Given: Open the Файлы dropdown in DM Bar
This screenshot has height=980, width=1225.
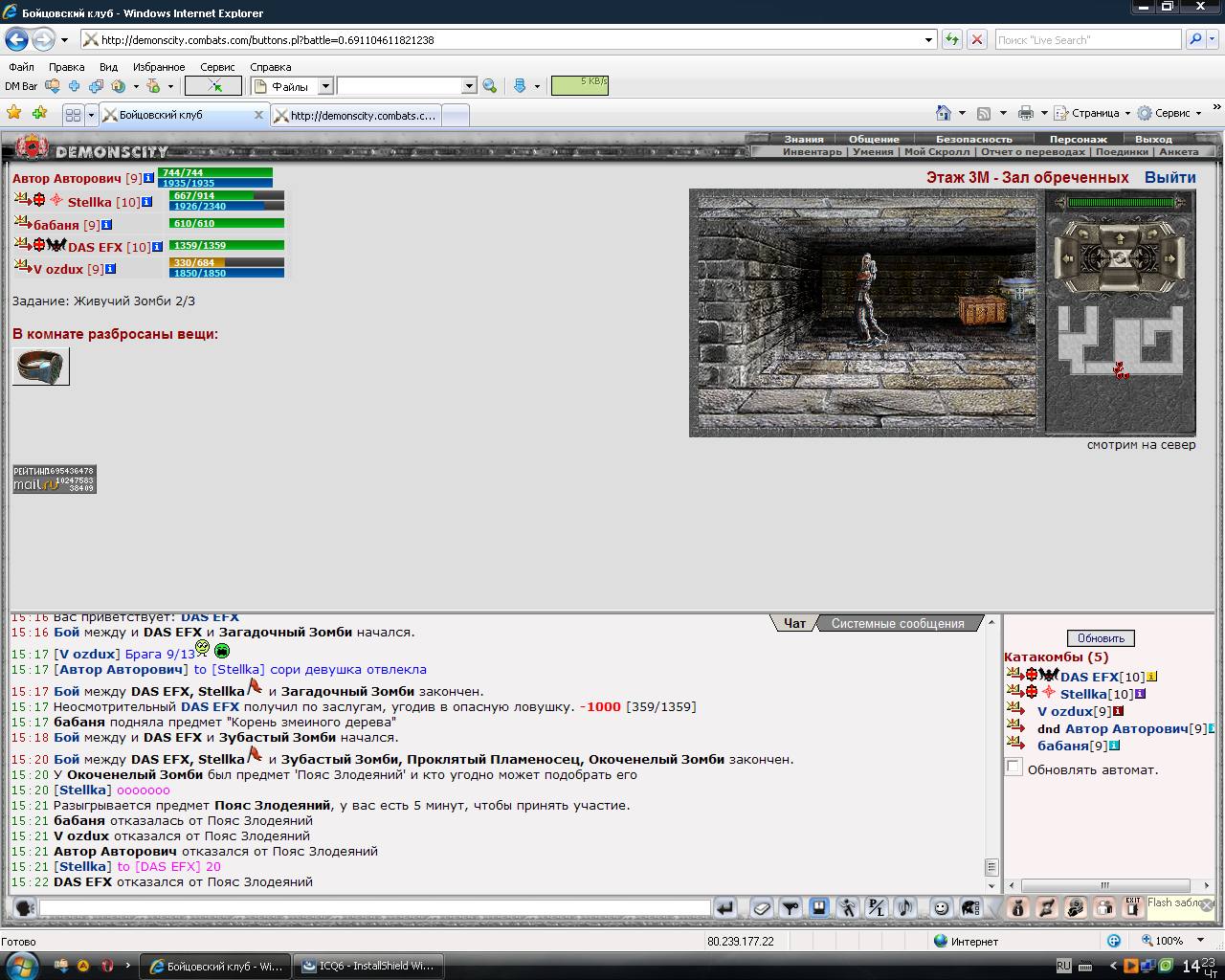Looking at the screenshot, I should (x=325, y=86).
